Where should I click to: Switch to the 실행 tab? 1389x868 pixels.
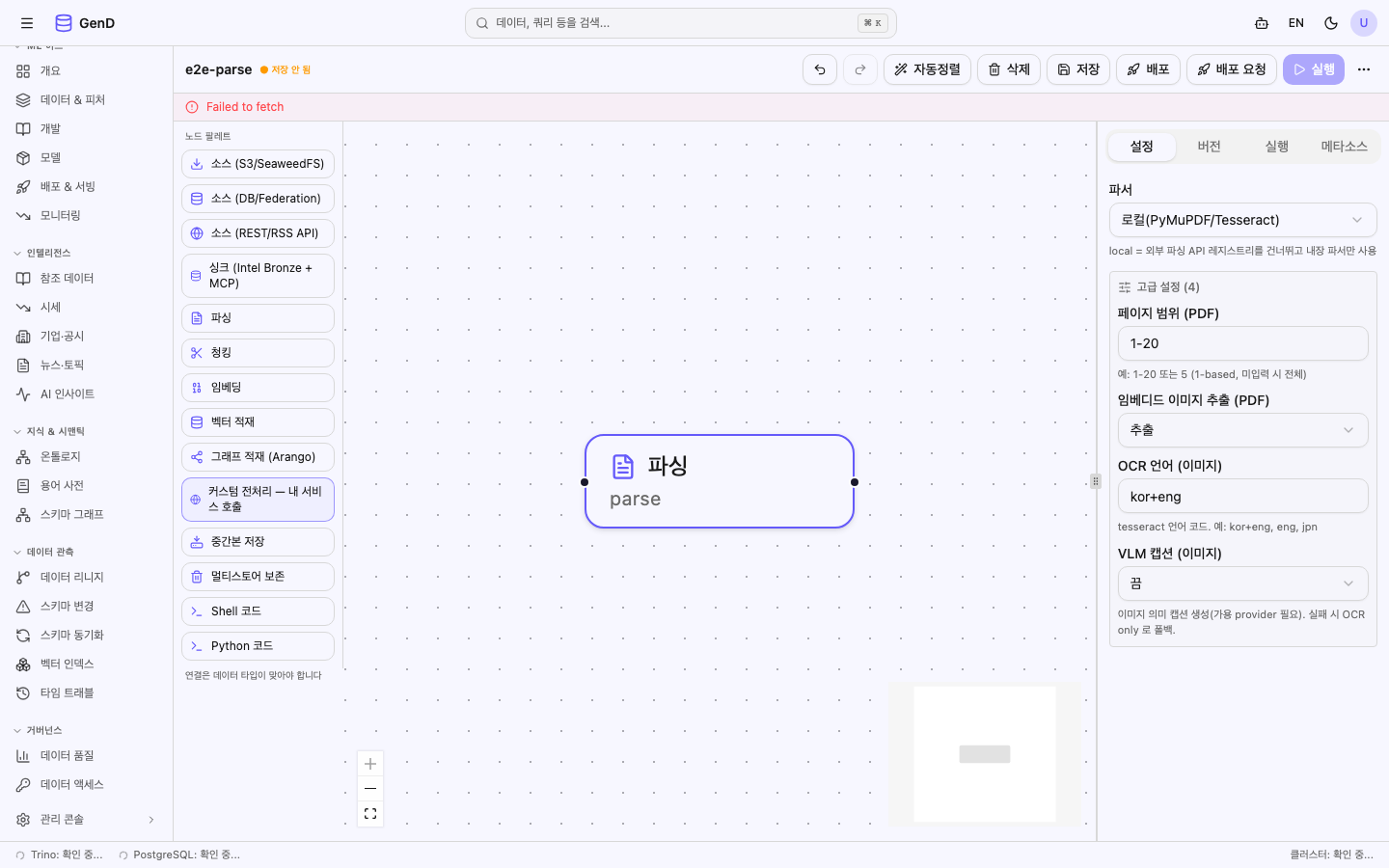1277,147
